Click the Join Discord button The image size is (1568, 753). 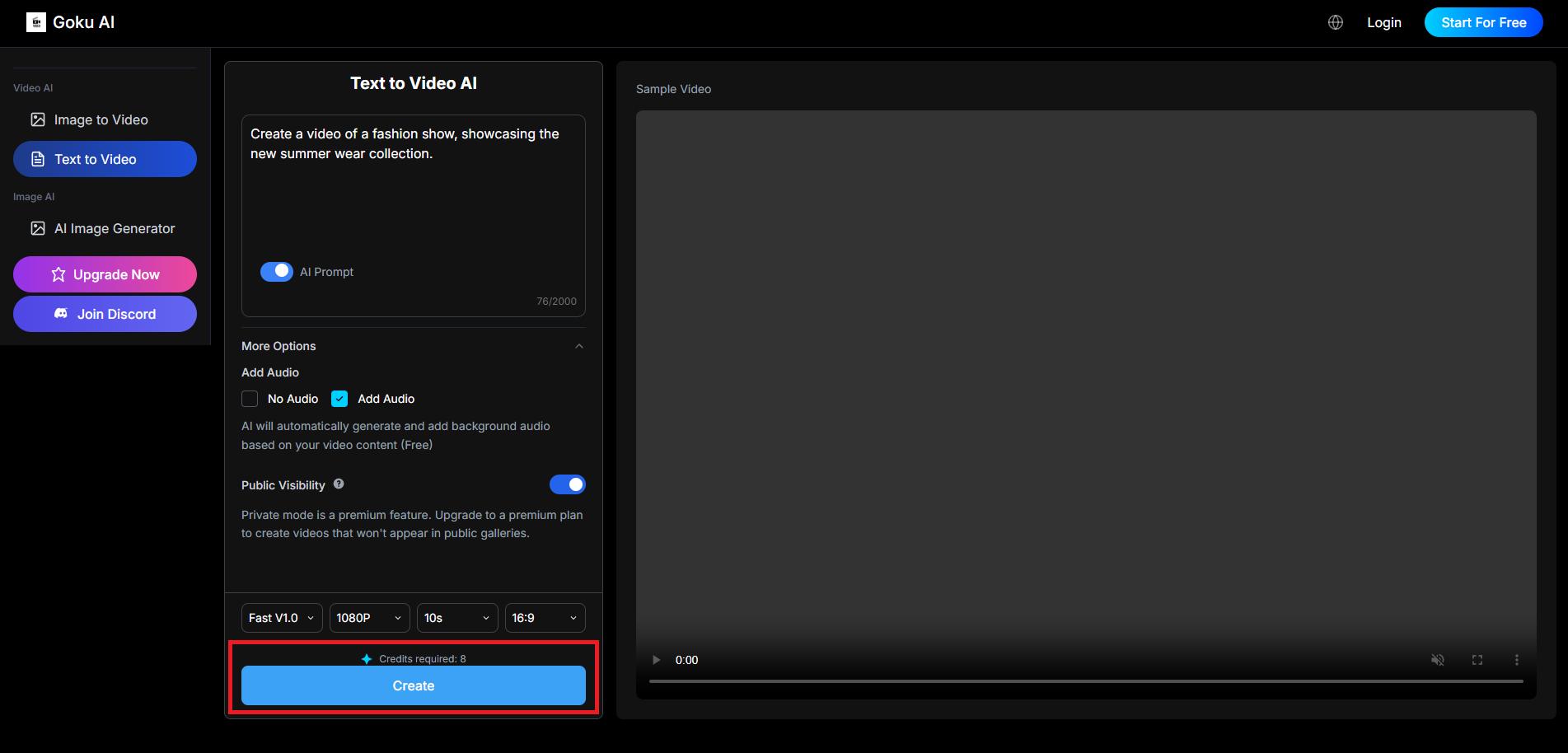click(105, 314)
